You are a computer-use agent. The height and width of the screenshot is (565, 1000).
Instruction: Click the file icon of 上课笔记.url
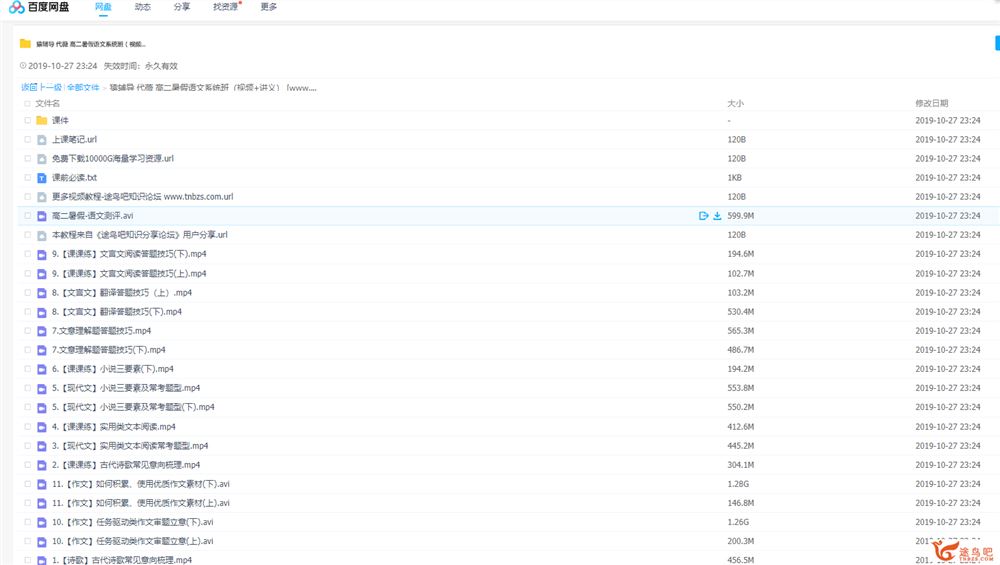click(x=41, y=140)
